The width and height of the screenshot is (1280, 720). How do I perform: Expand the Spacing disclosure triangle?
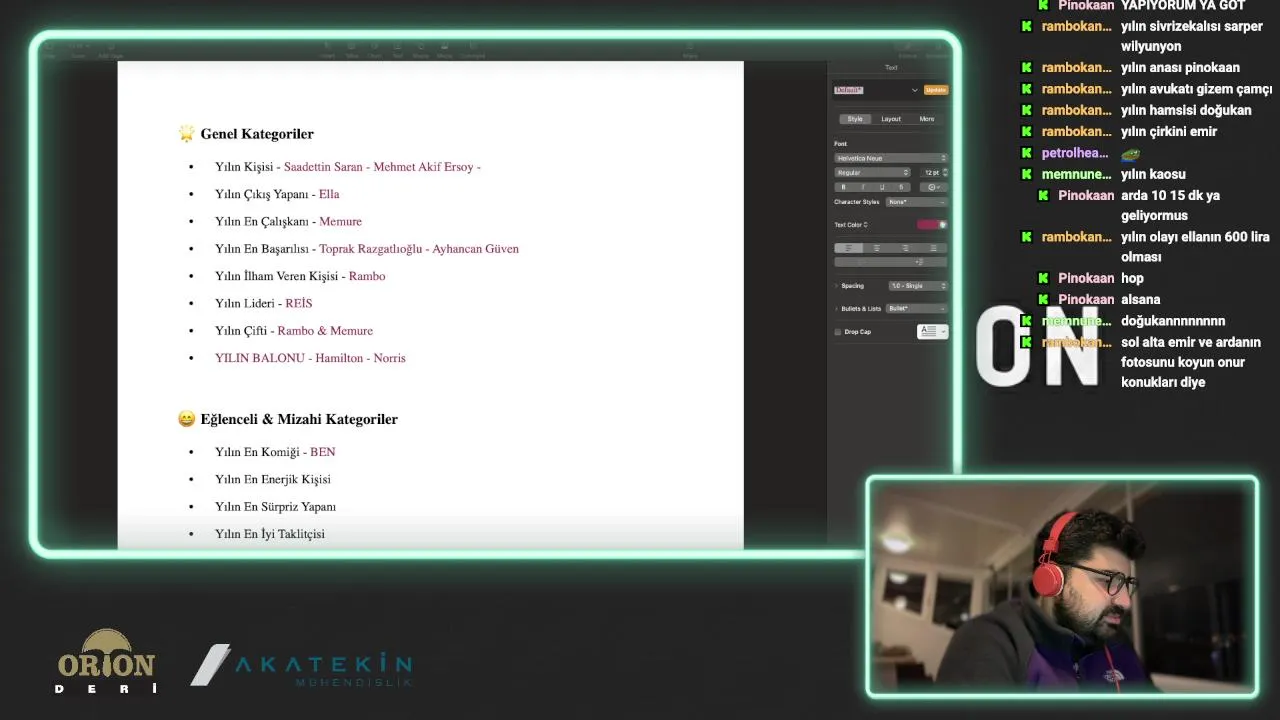pos(836,286)
